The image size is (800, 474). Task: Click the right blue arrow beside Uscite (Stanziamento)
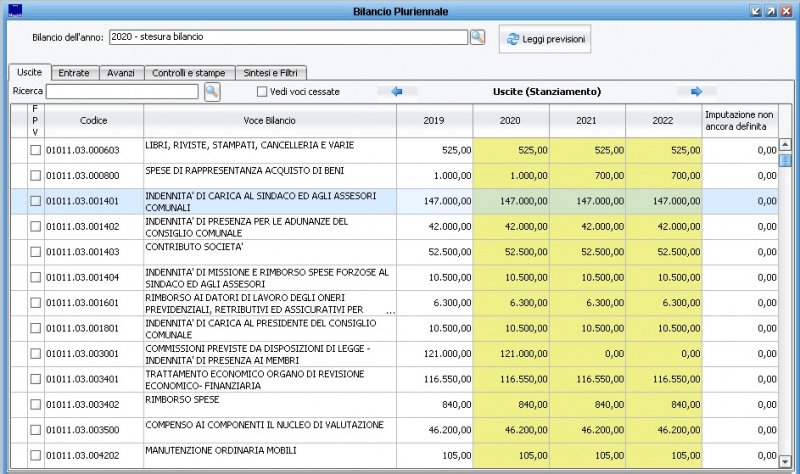click(x=696, y=91)
